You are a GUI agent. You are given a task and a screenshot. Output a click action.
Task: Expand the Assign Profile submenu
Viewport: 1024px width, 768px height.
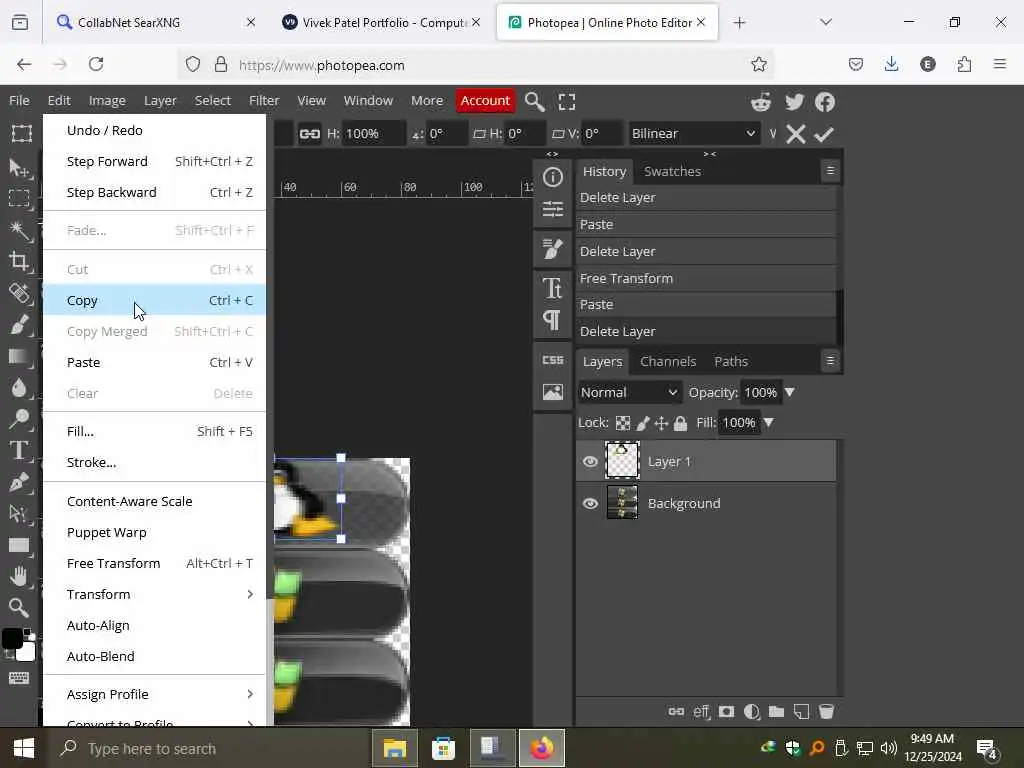[x=155, y=694]
